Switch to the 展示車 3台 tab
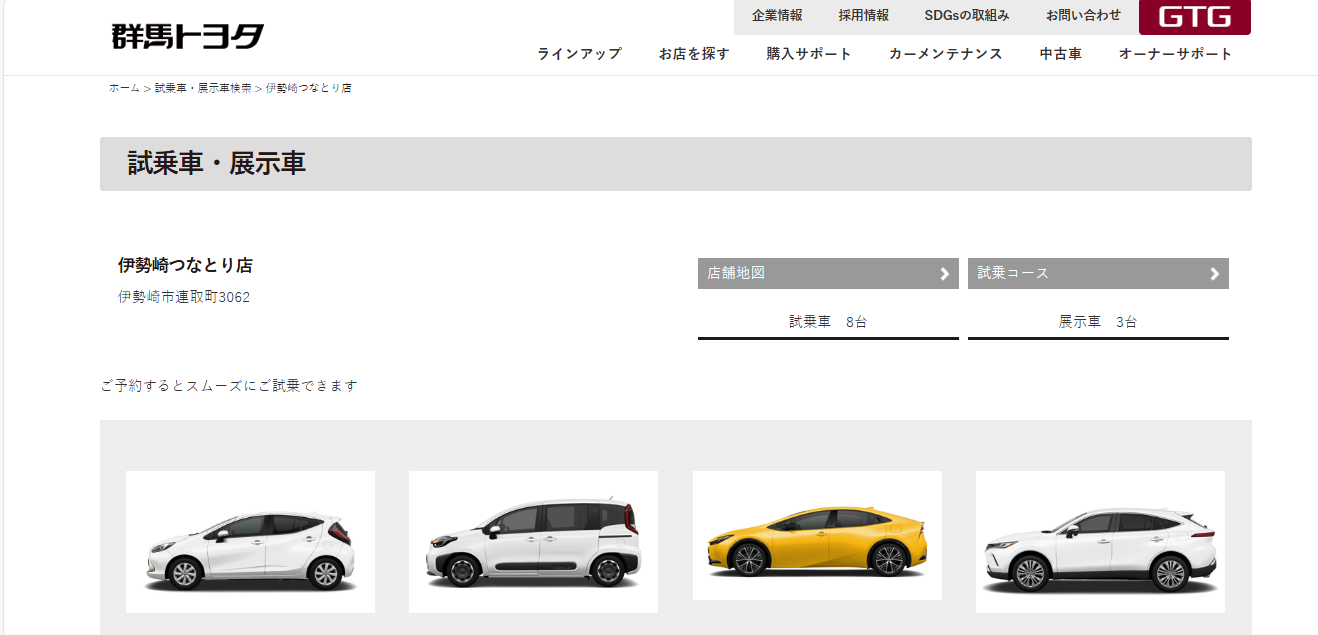This screenshot has width=1318, height=635. coord(1097,322)
